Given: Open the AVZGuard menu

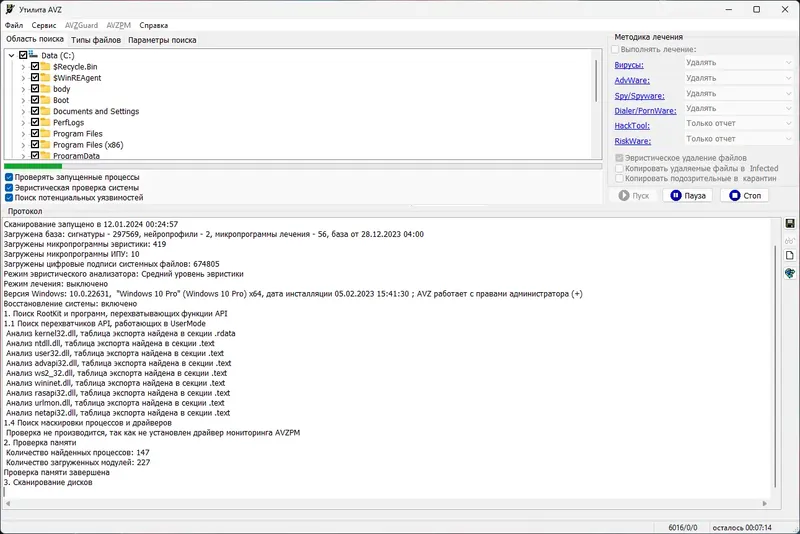Looking at the screenshot, I should pyautogui.click(x=81, y=25).
